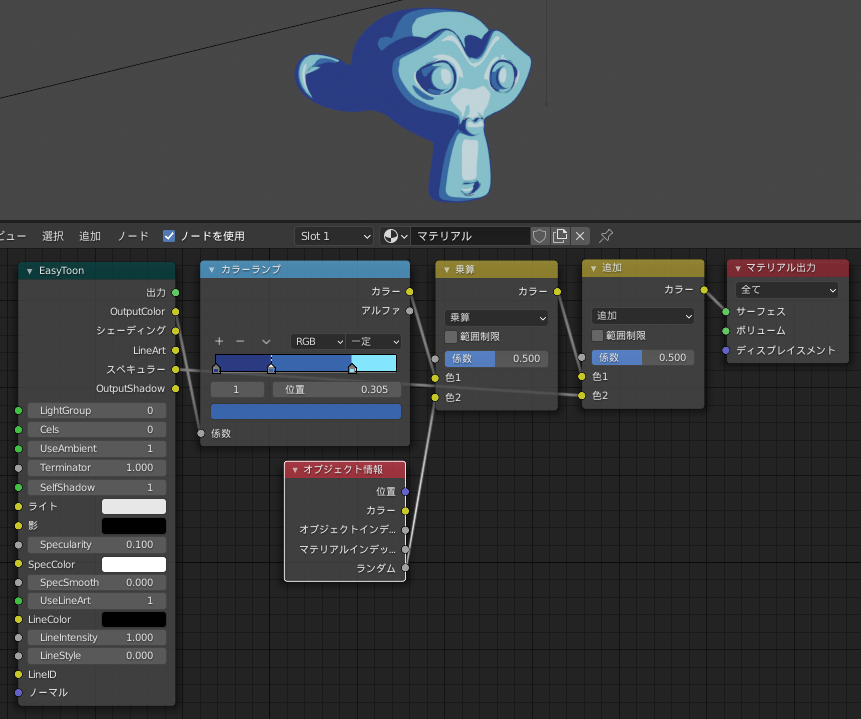
Task: Click the マテリアル出力 サーフェス input socket
Action: pos(726,311)
